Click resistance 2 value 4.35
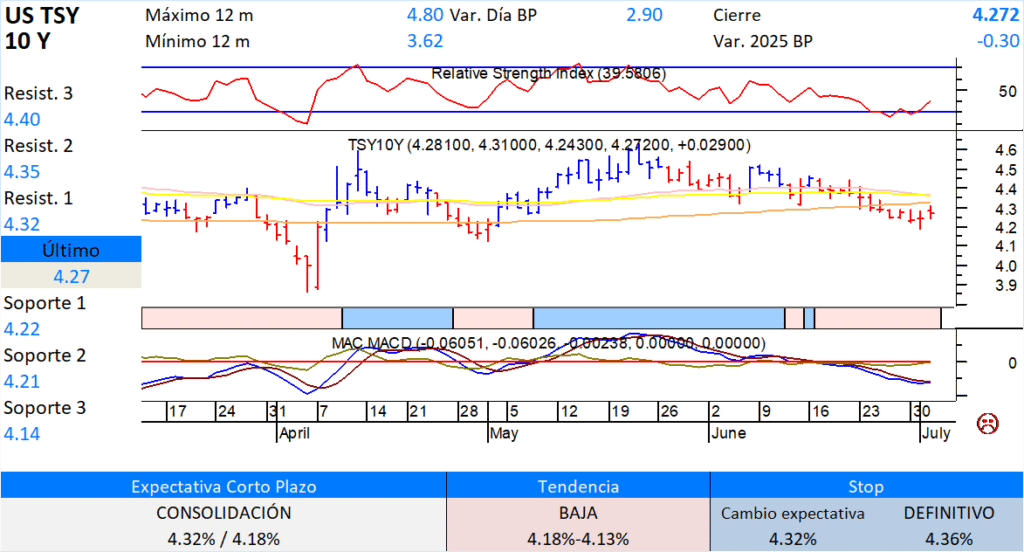This screenshot has width=1024, height=552. [x=22, y=172]
